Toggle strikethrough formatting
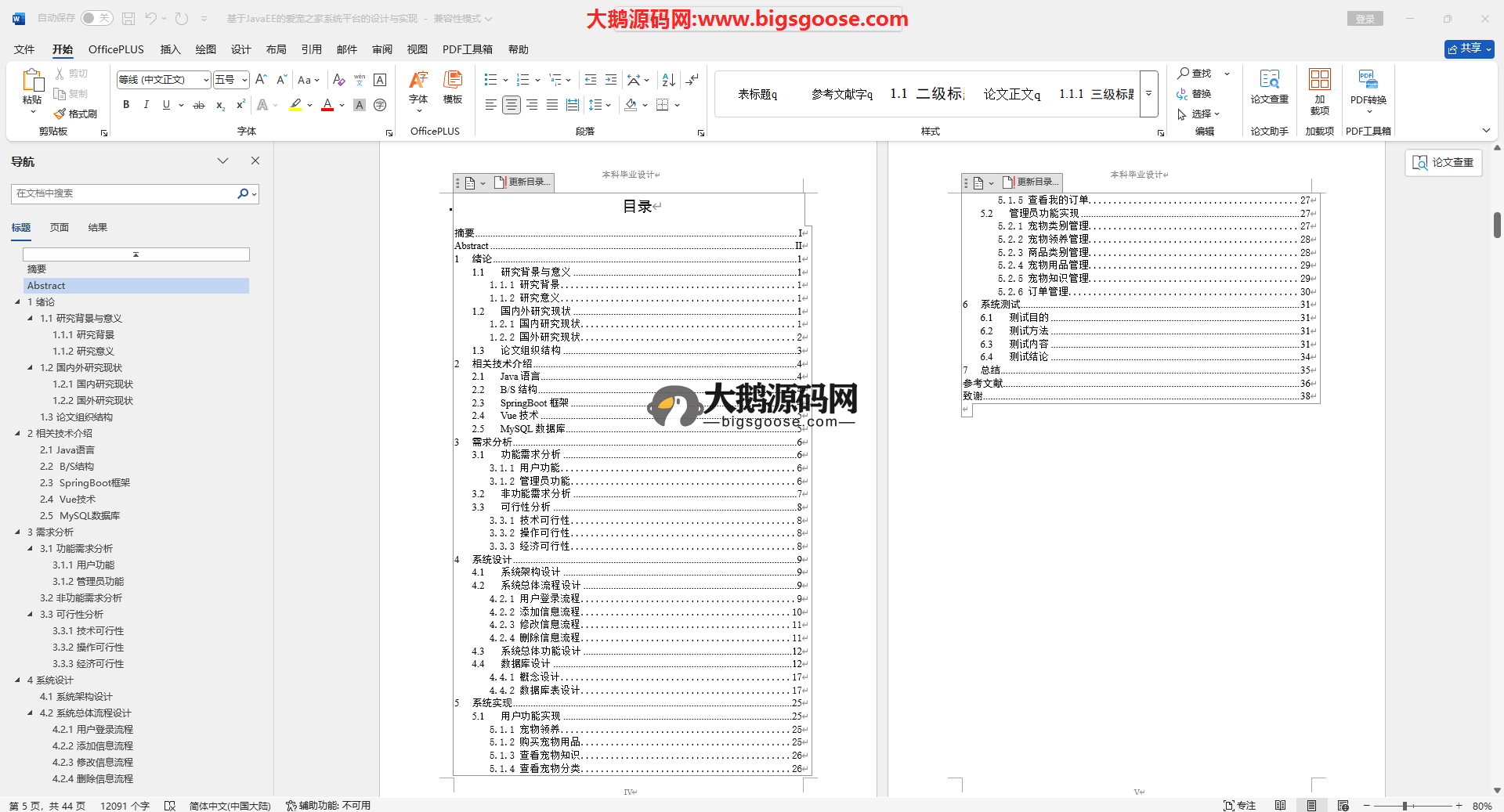 click(x=199, y=105)
